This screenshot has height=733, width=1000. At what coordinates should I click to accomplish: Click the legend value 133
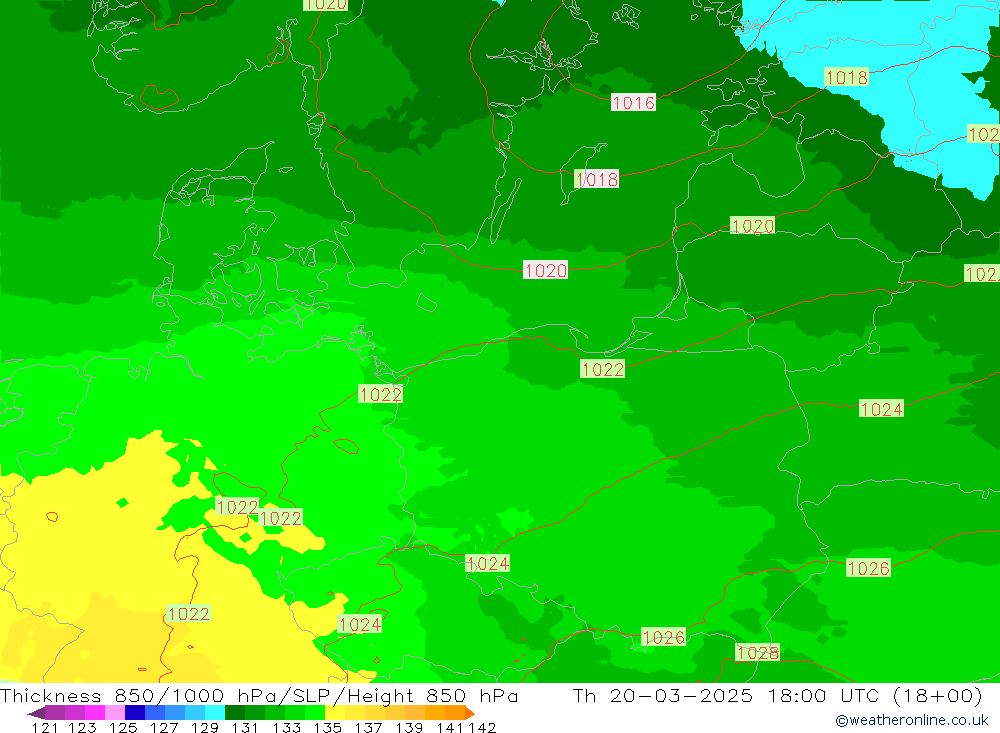point(286,727)
